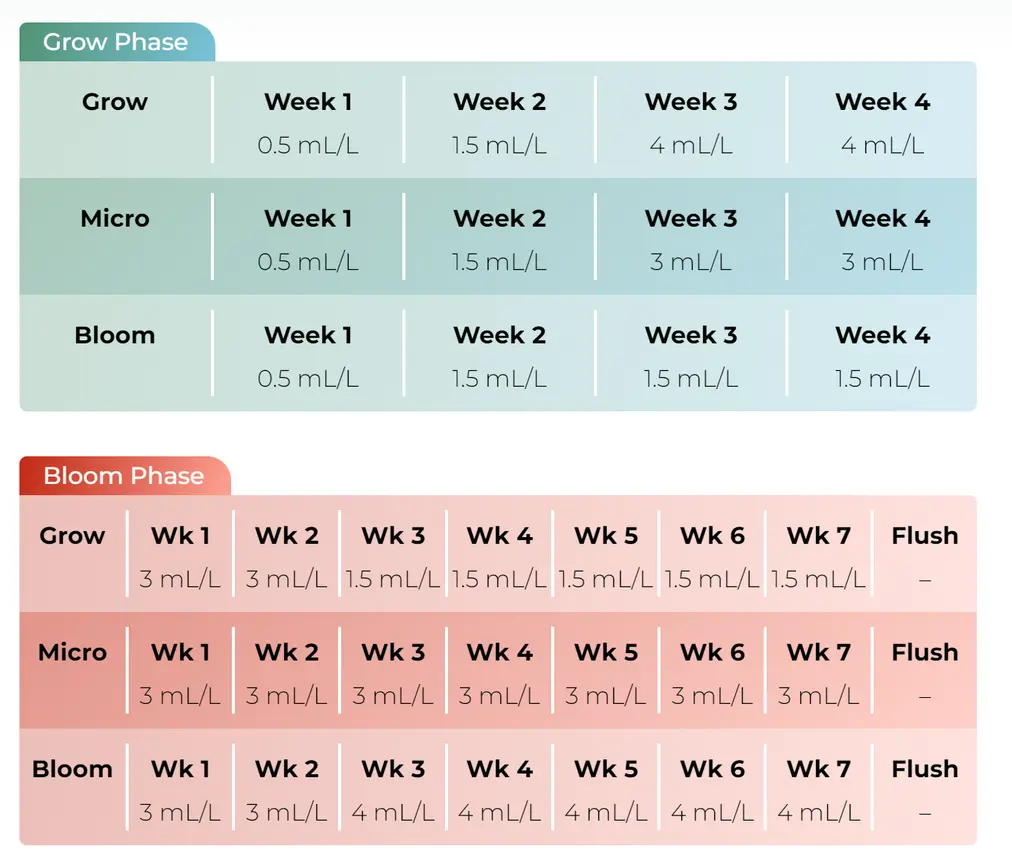1012x864 pixels.
Task: Click Week 3 cell showing 4 mL/L in Grow Phase
Action: click(691, 122)
